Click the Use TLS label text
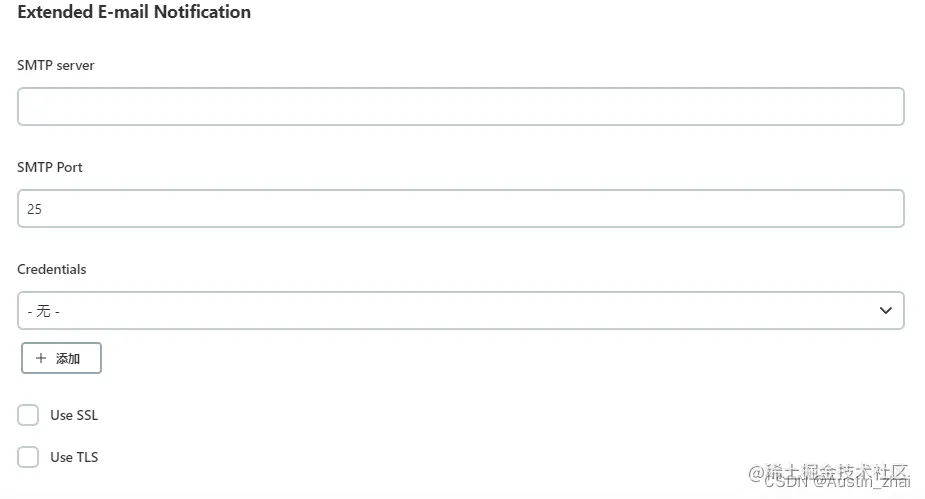The height and width of the screenshot is (499, 925). tap(74, 457)
